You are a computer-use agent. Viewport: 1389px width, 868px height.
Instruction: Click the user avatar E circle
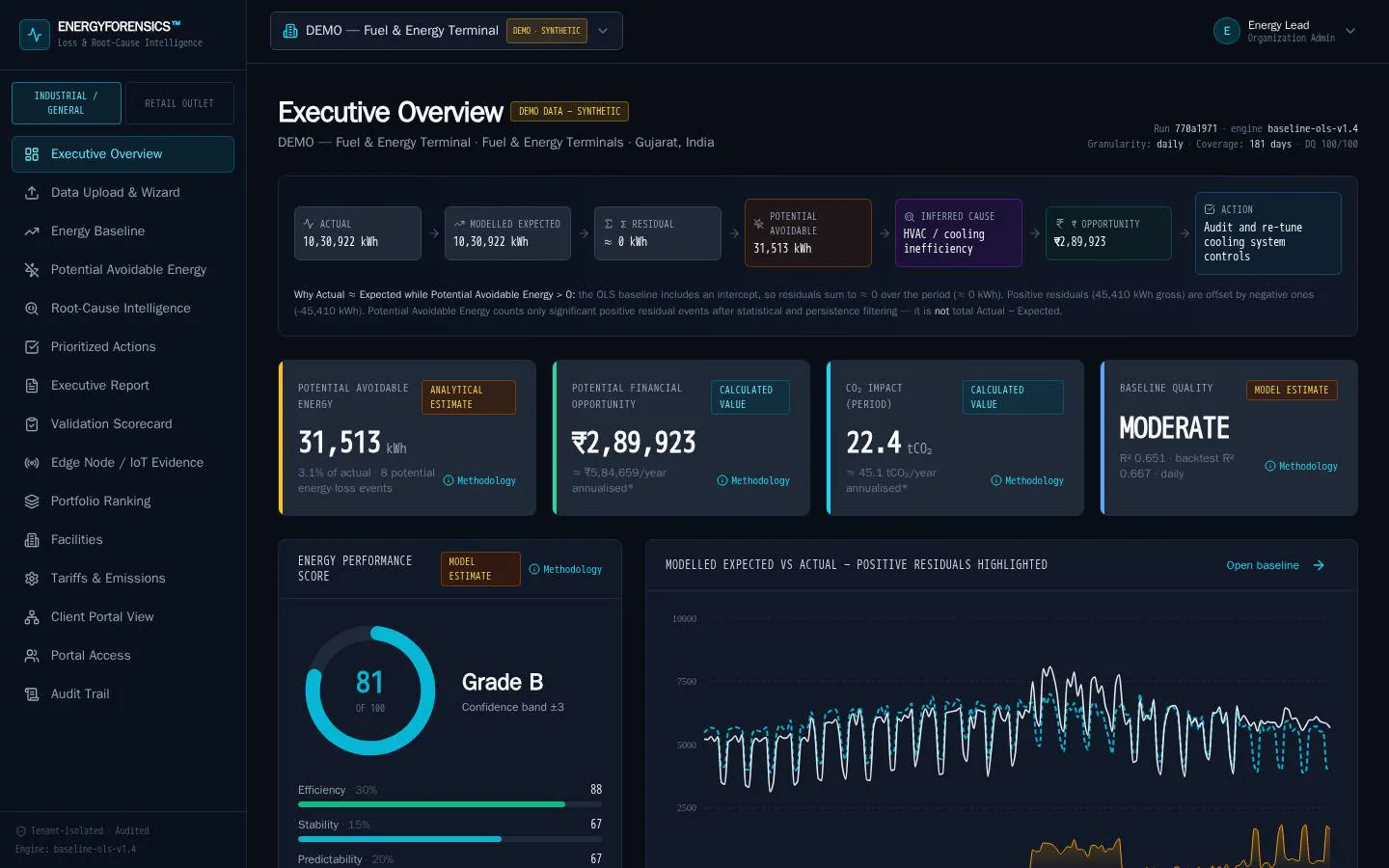[x=1227, y=31]
